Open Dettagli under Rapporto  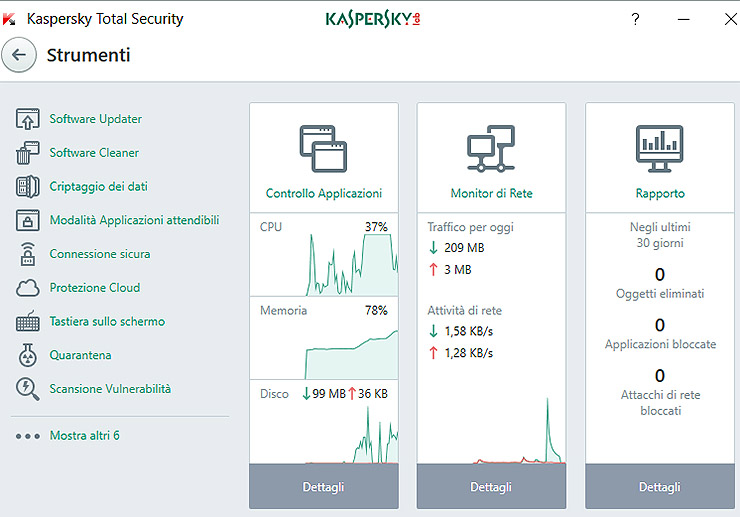tap(659, 487)
